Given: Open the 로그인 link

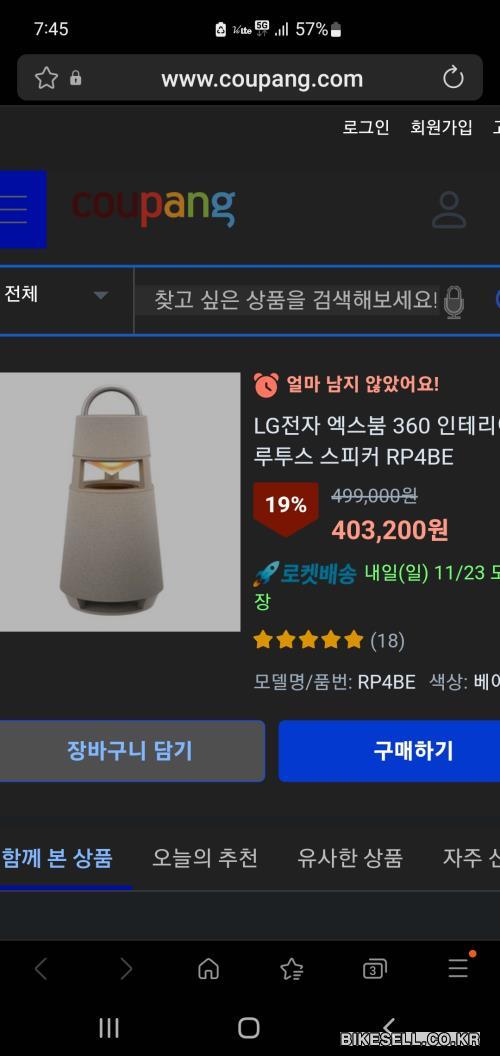Looking at the screenshot, I should pos(366,127).
